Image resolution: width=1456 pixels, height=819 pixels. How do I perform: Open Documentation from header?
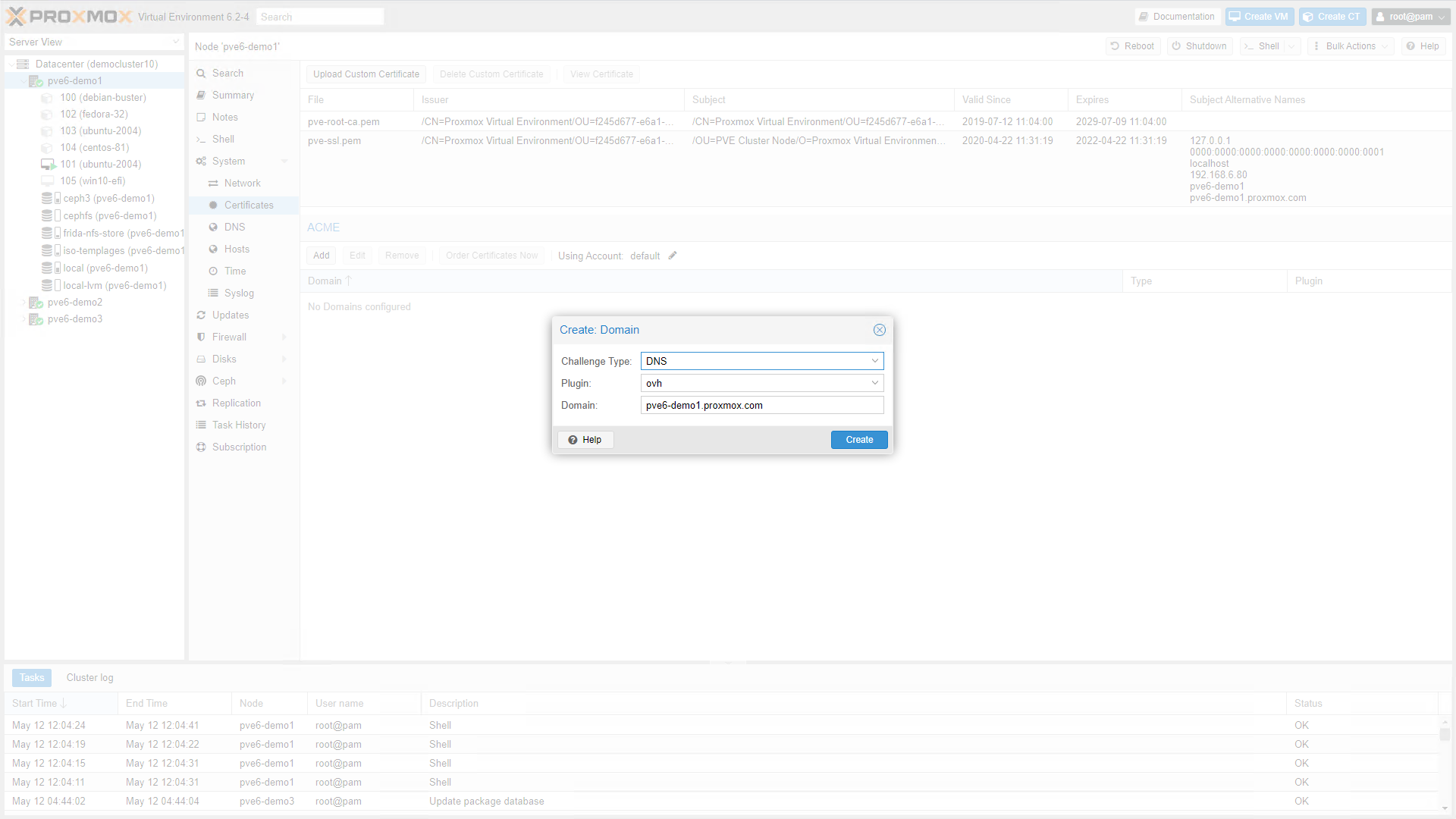click(1176, 17)
